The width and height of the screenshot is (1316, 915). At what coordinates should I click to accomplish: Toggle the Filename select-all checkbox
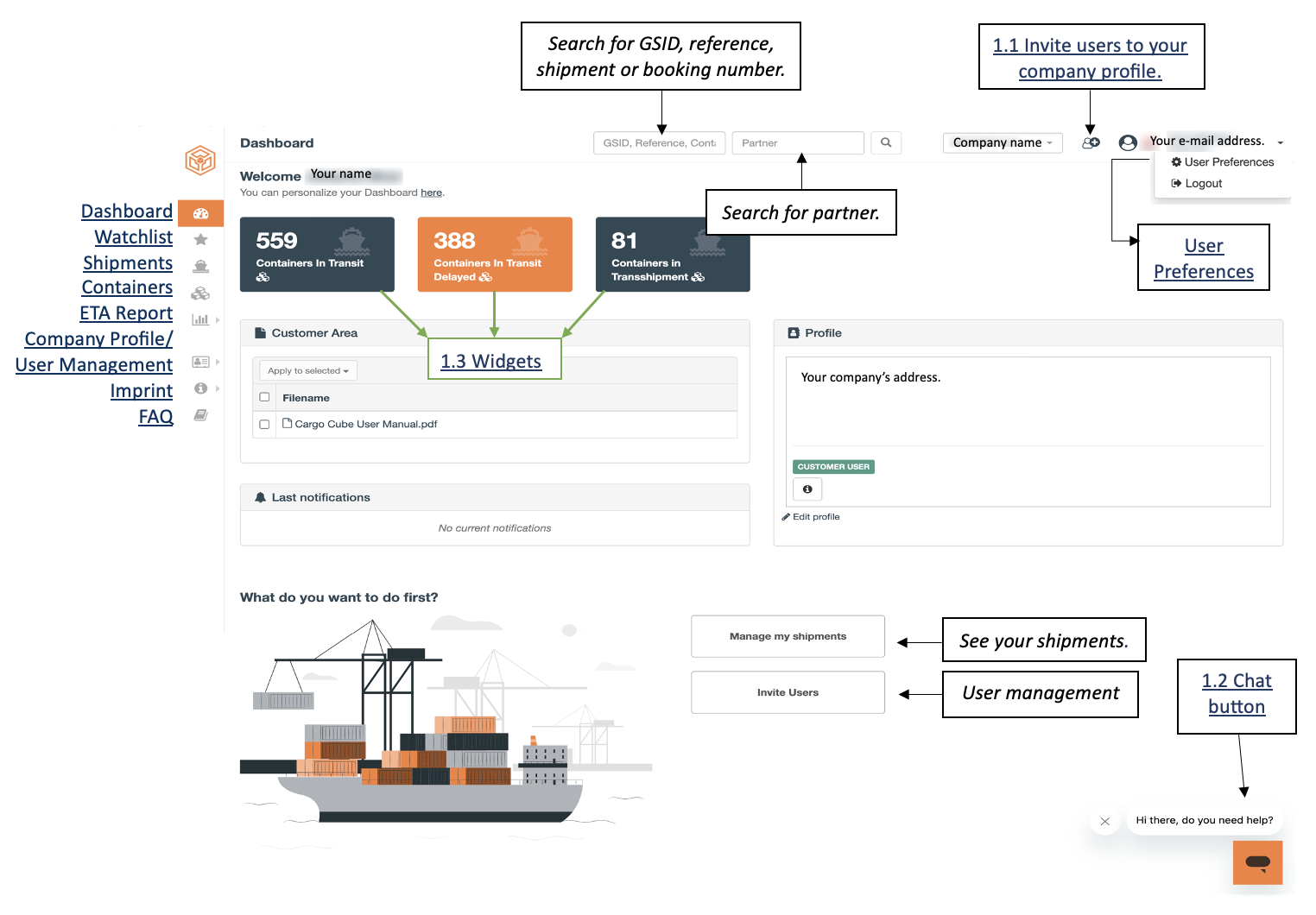pos(264,398)
